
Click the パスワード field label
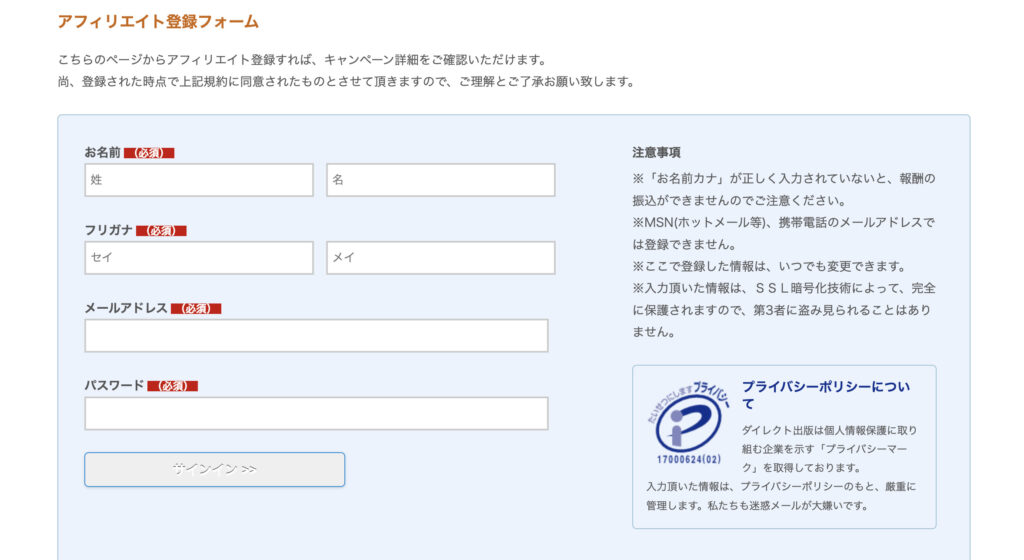point(114,385)
